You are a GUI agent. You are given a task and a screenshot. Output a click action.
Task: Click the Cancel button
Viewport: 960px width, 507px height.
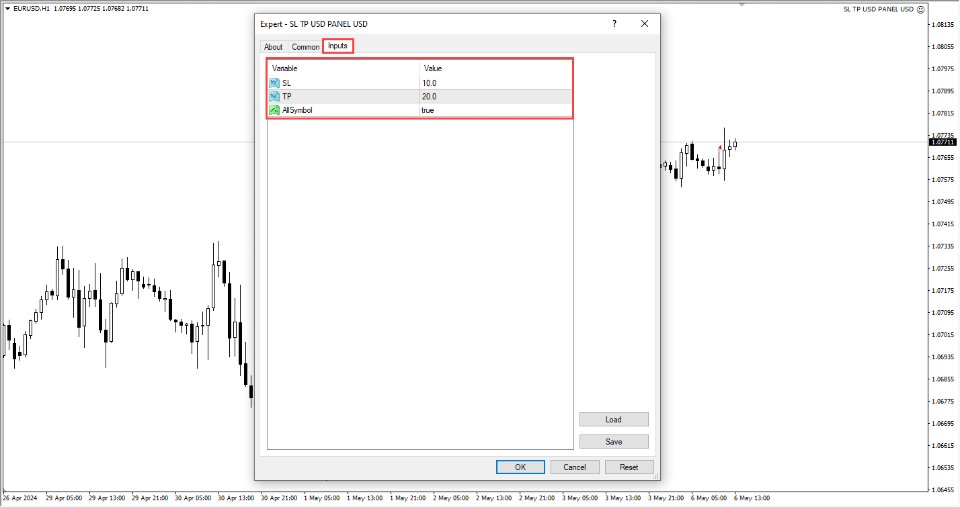[574, 467]
